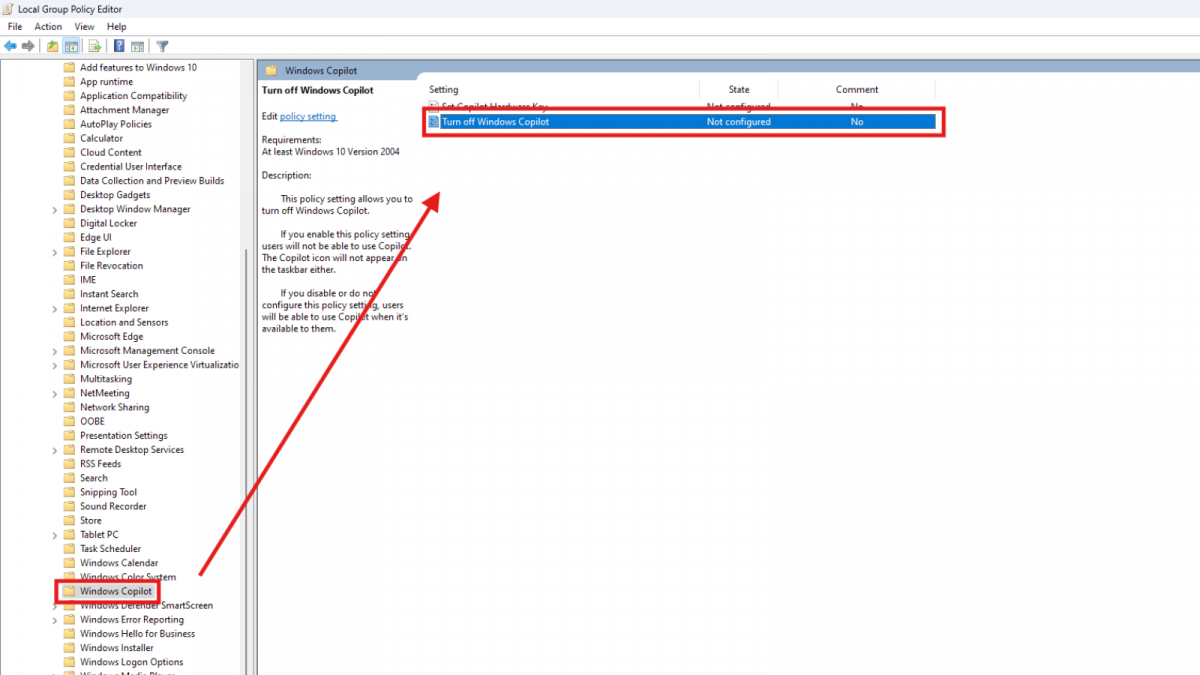1200x675 pixels.
Task: Select the Windows Copilot folder in tree
Action: [x=116, y=591]
